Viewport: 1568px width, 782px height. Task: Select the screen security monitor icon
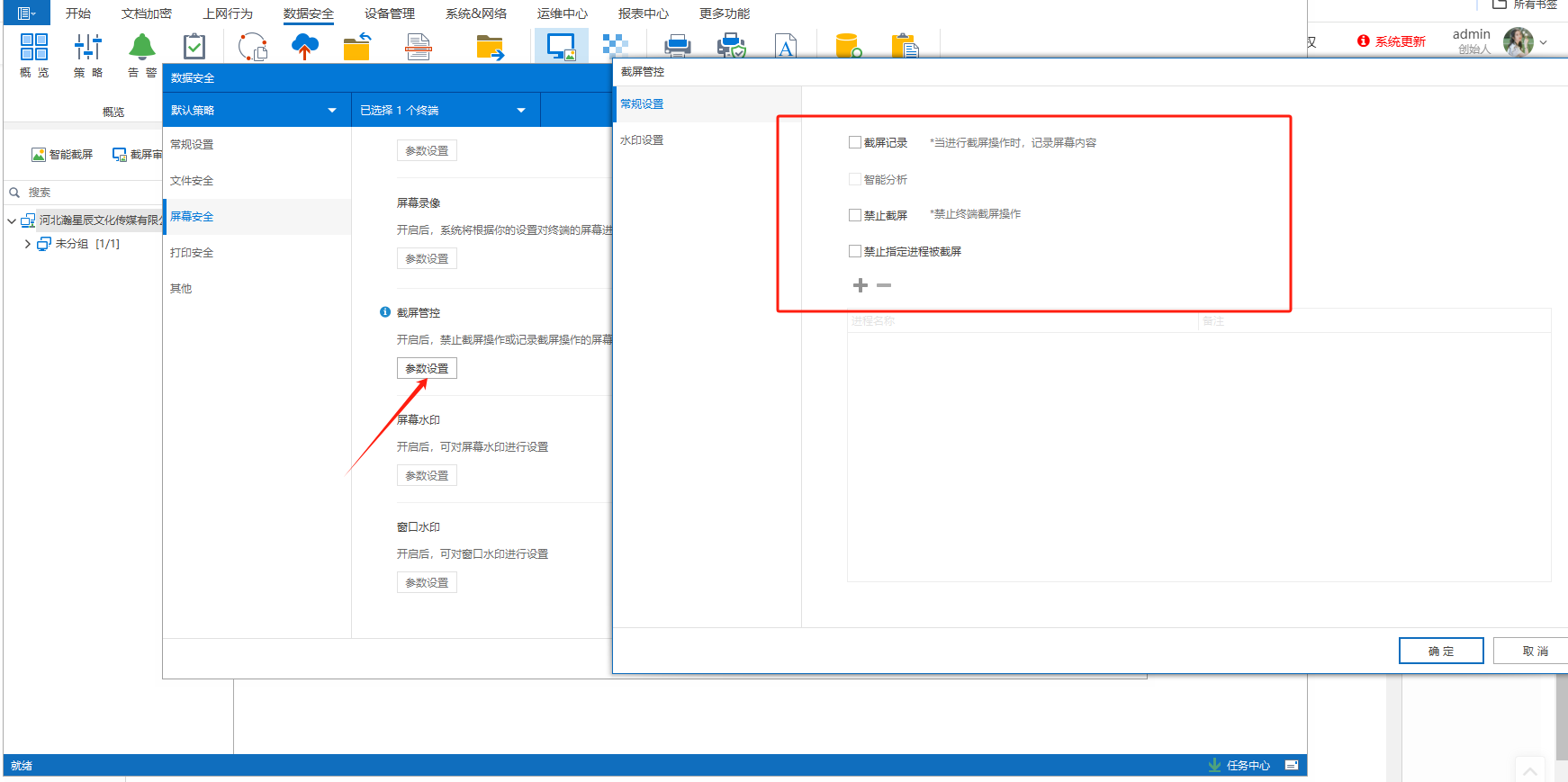(x=562, y=47)
